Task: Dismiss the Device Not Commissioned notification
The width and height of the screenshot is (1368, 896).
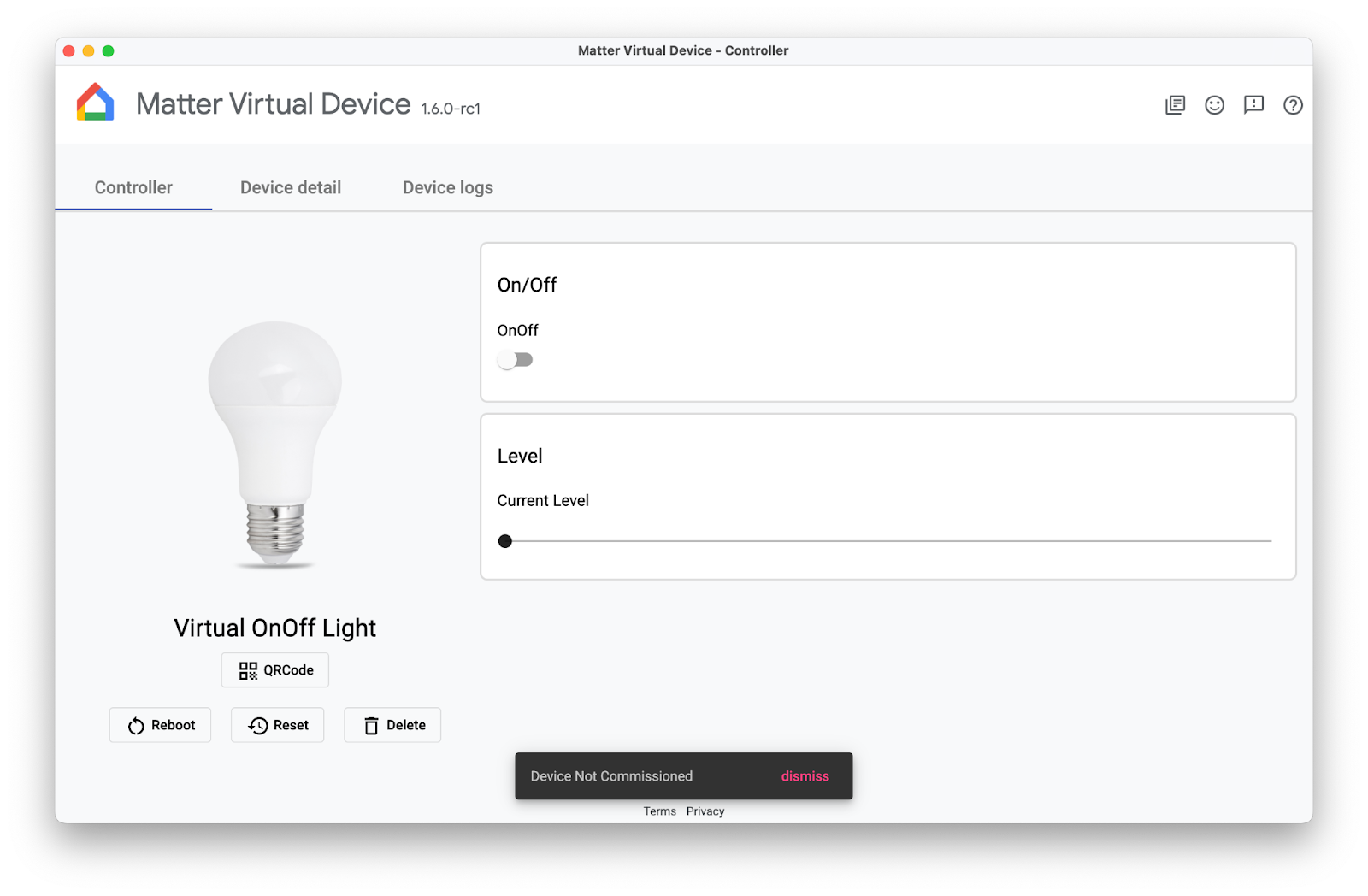Action: (805, 776)
